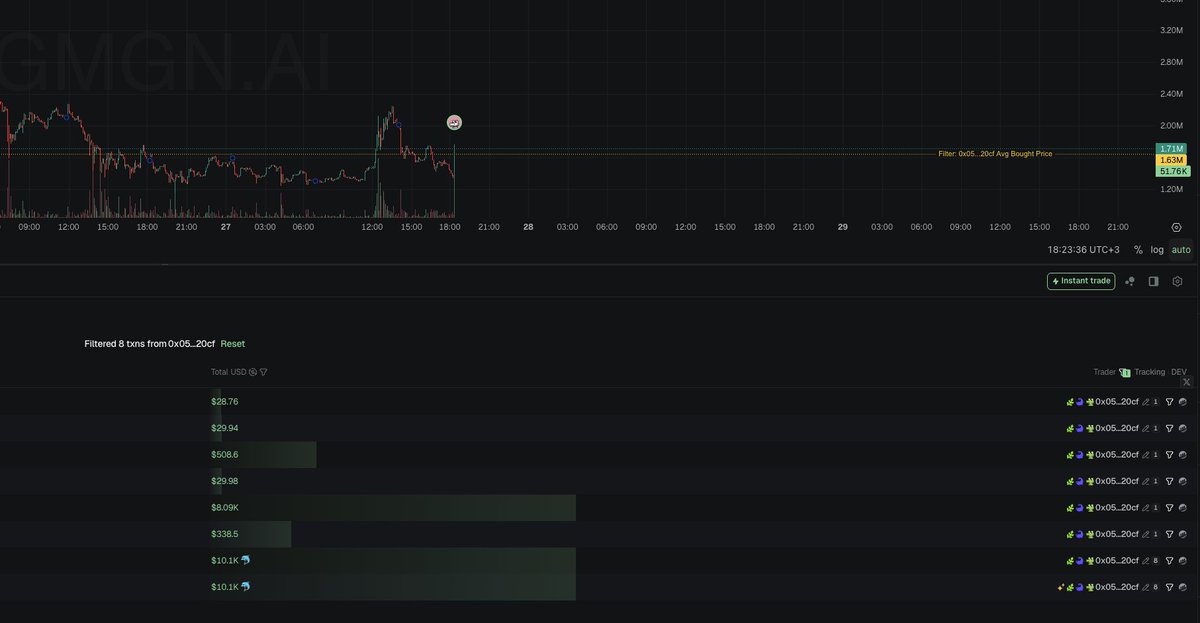Toggle auto scale on the chart
The image size is (1200, 623).
pos(1181,250)
